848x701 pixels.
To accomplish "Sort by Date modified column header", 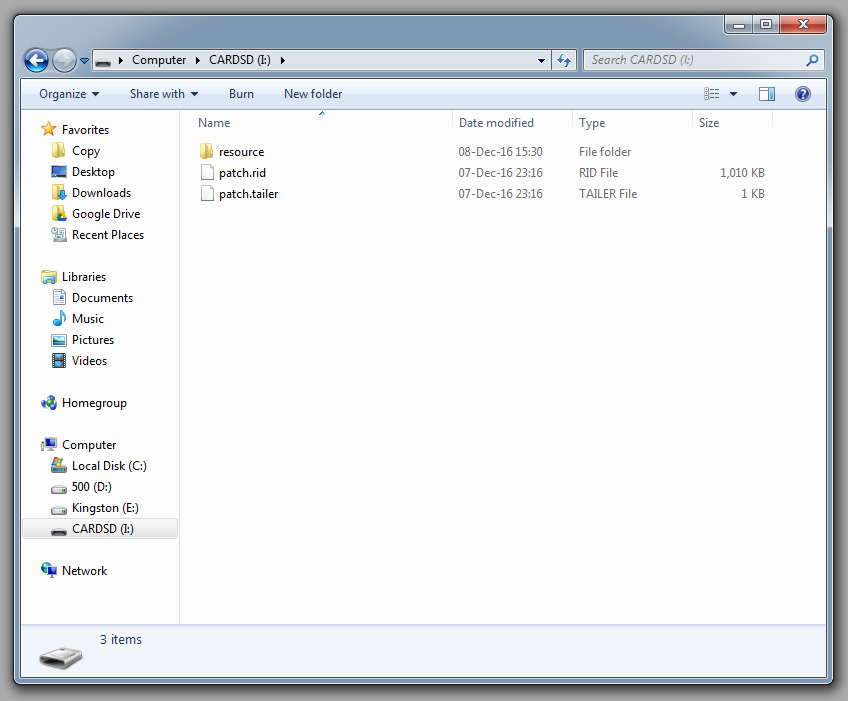I will (x=496, y=123).
